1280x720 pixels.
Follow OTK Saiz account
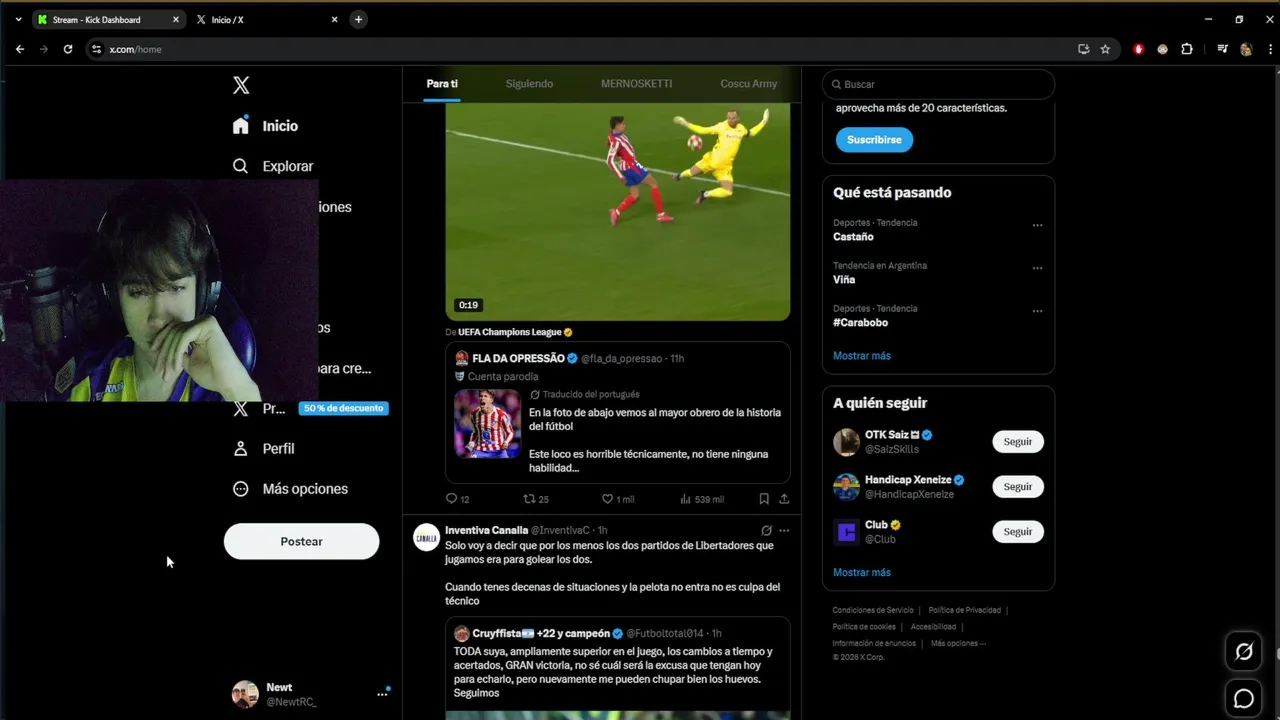pos(1017,442)
